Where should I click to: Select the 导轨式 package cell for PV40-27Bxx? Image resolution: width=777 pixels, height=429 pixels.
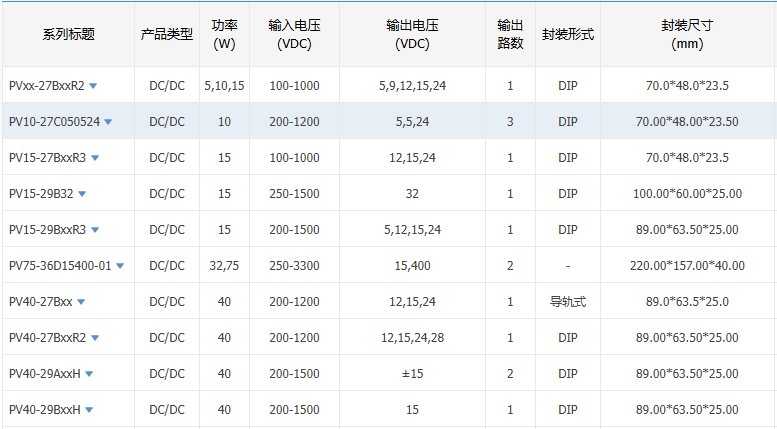pos(567,302)
